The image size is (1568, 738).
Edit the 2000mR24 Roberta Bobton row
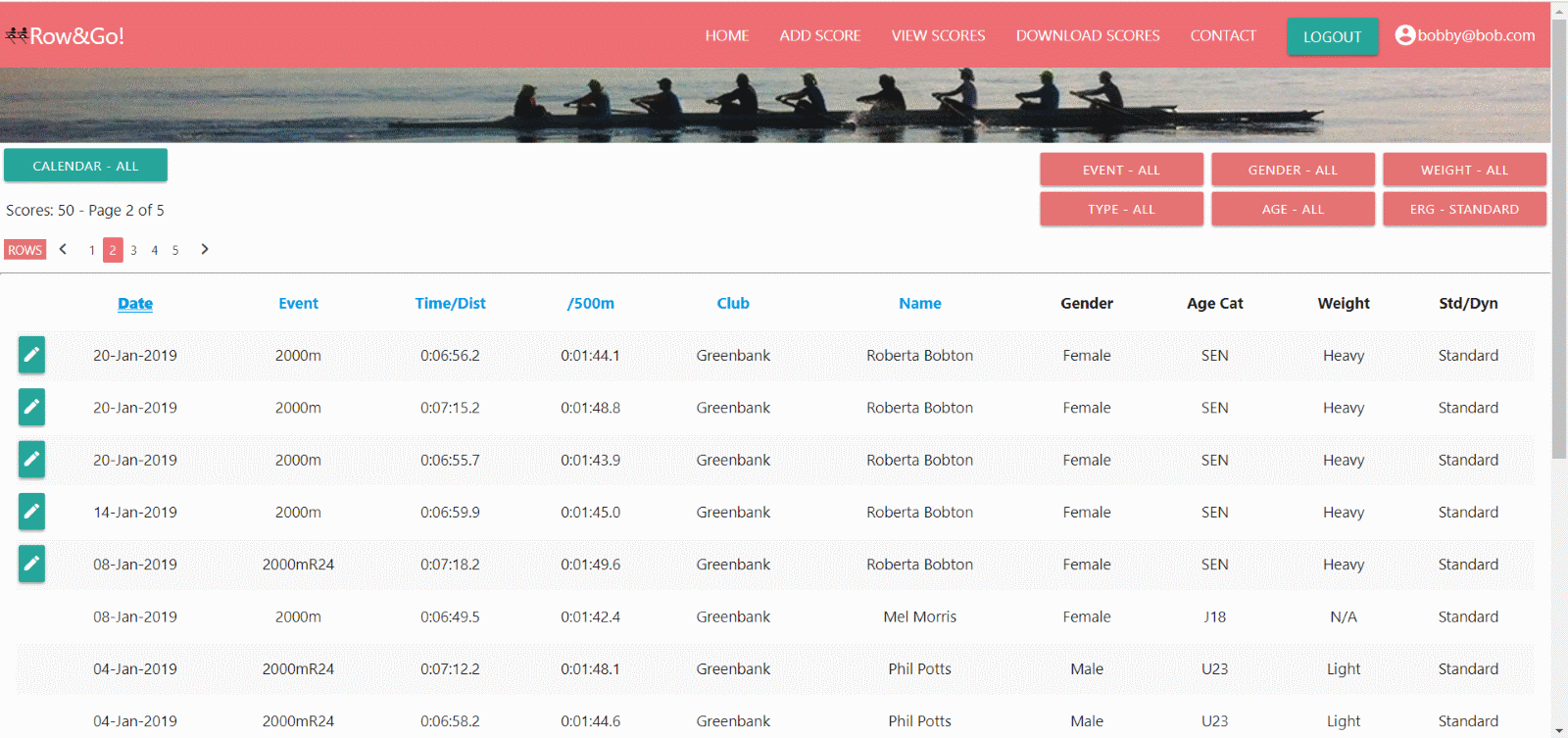31,564
